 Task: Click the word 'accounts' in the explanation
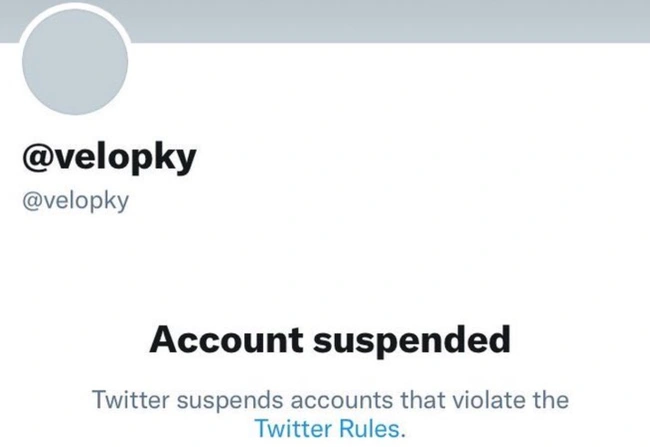[x=329, y=399]
